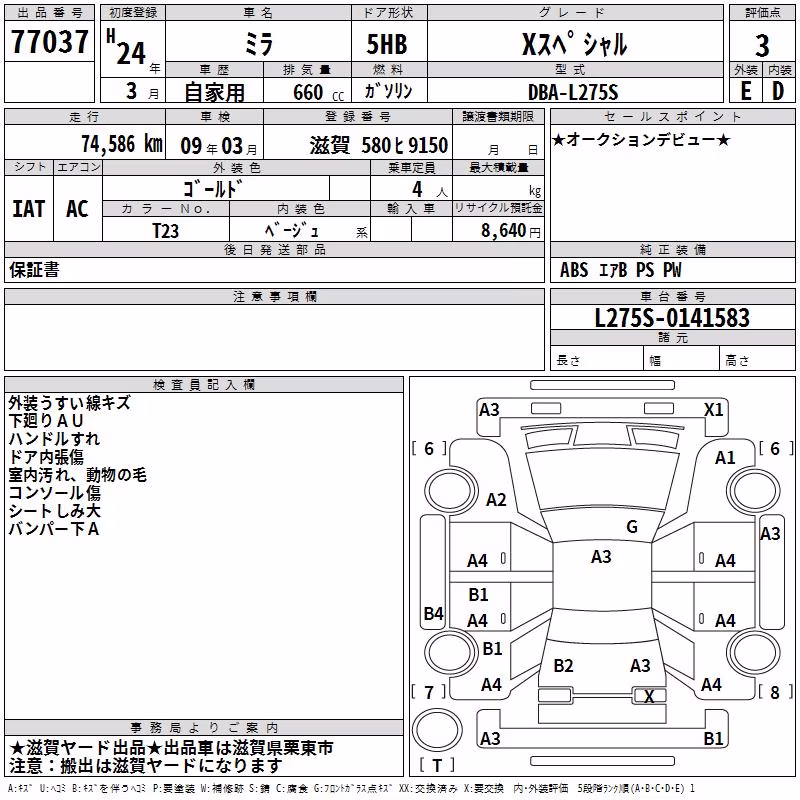Select the 注意：搬出は滋賀ヤードになります line

point(145,766)
